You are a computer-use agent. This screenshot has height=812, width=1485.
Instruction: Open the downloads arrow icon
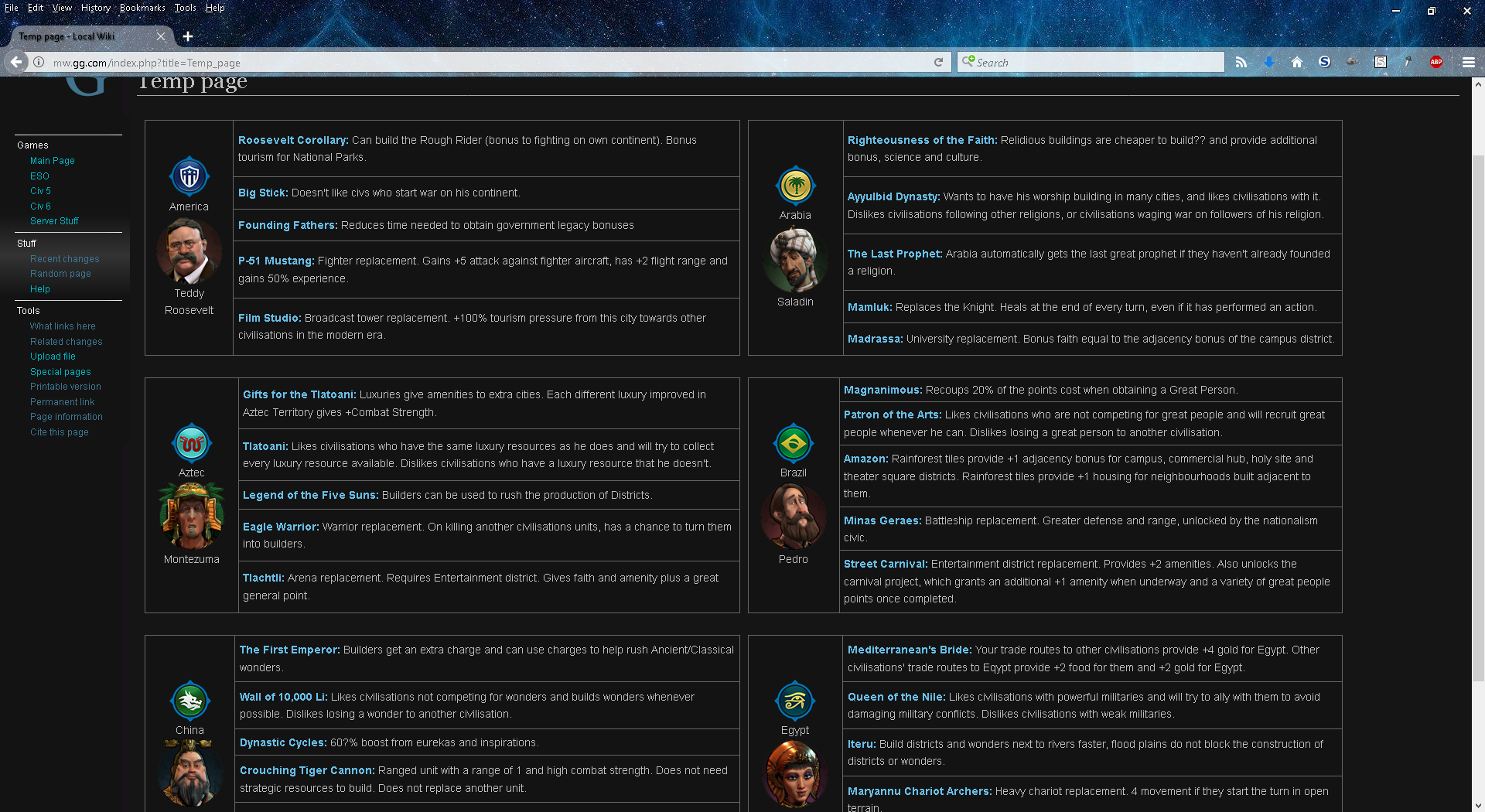coord(1268,63)
